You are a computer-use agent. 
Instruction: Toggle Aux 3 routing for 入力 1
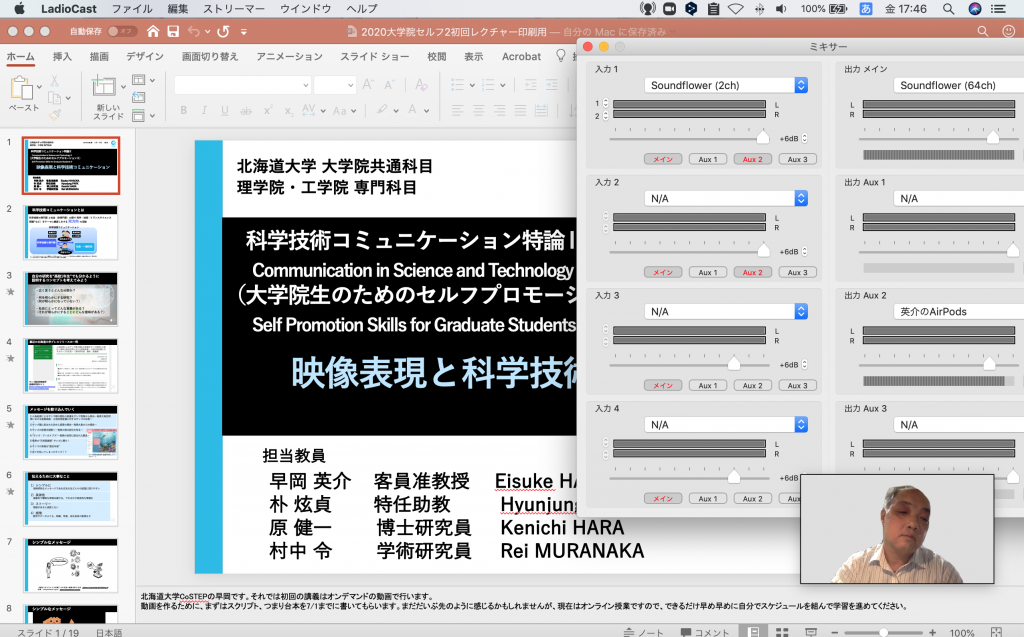[x=797, y=159]
